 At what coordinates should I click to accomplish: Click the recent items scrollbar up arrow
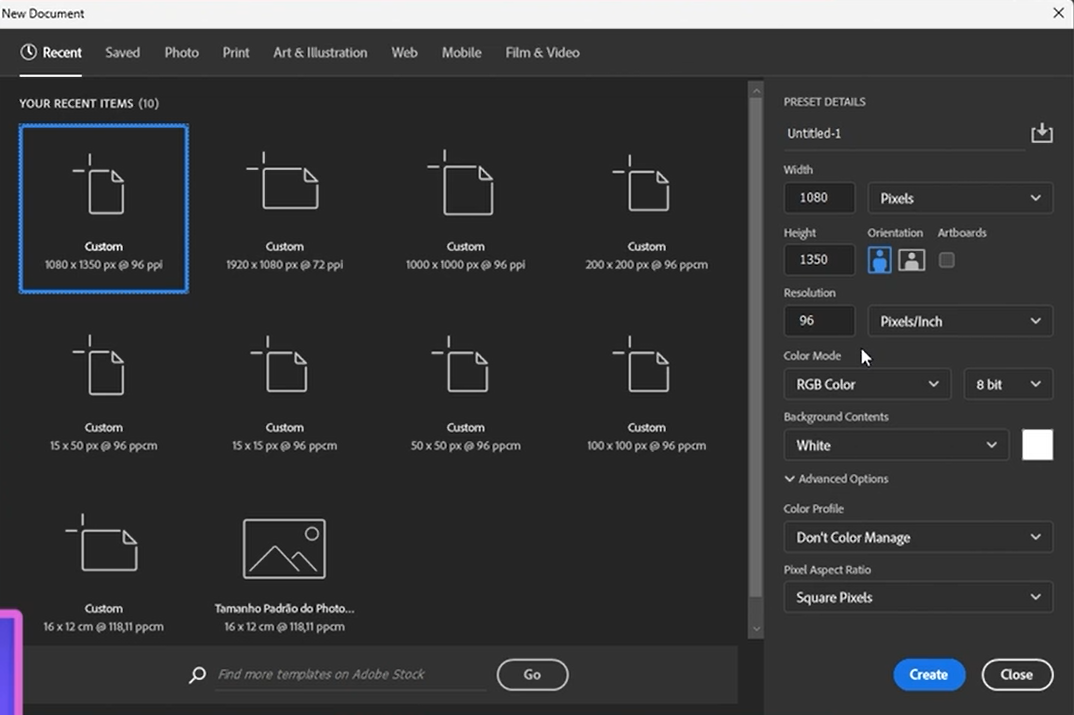(756, 90)
